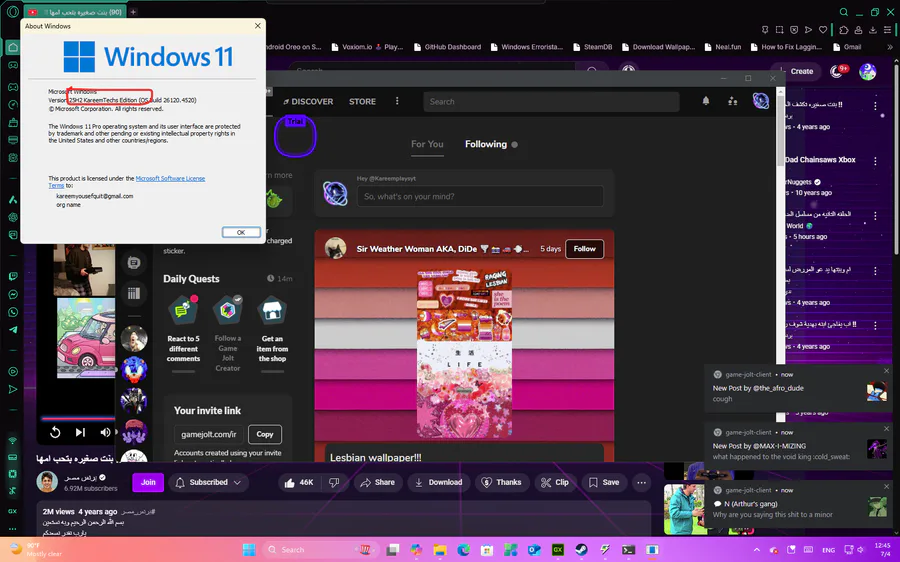Click OK in the About Windows dialog
Screen dimensions: 900x562
[x=241, y=232]
